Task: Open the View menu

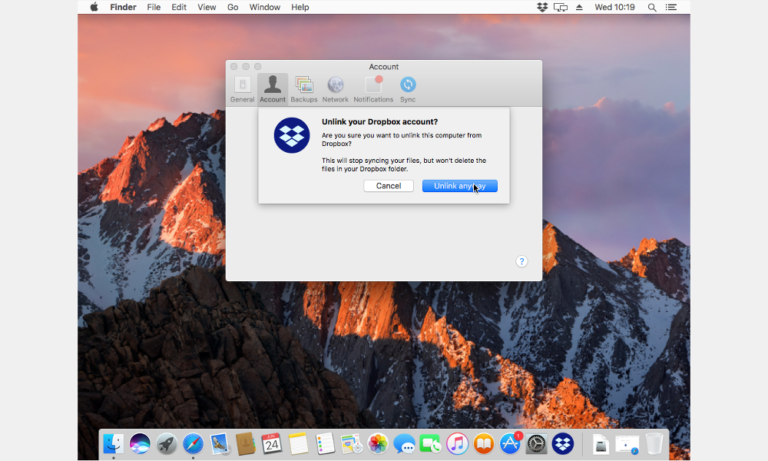Action: (207, 7)
